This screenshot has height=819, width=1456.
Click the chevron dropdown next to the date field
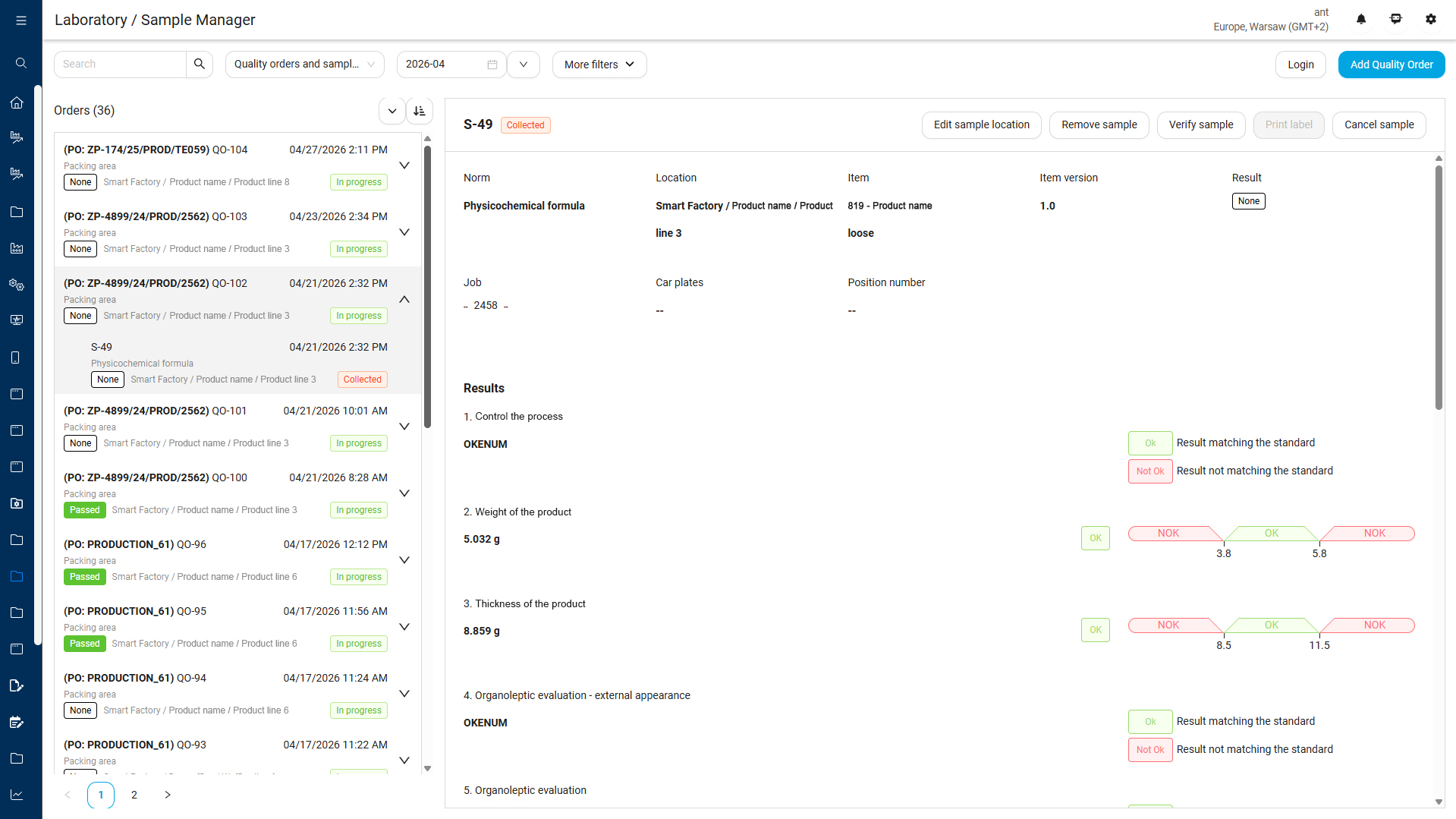coord(524,65)
